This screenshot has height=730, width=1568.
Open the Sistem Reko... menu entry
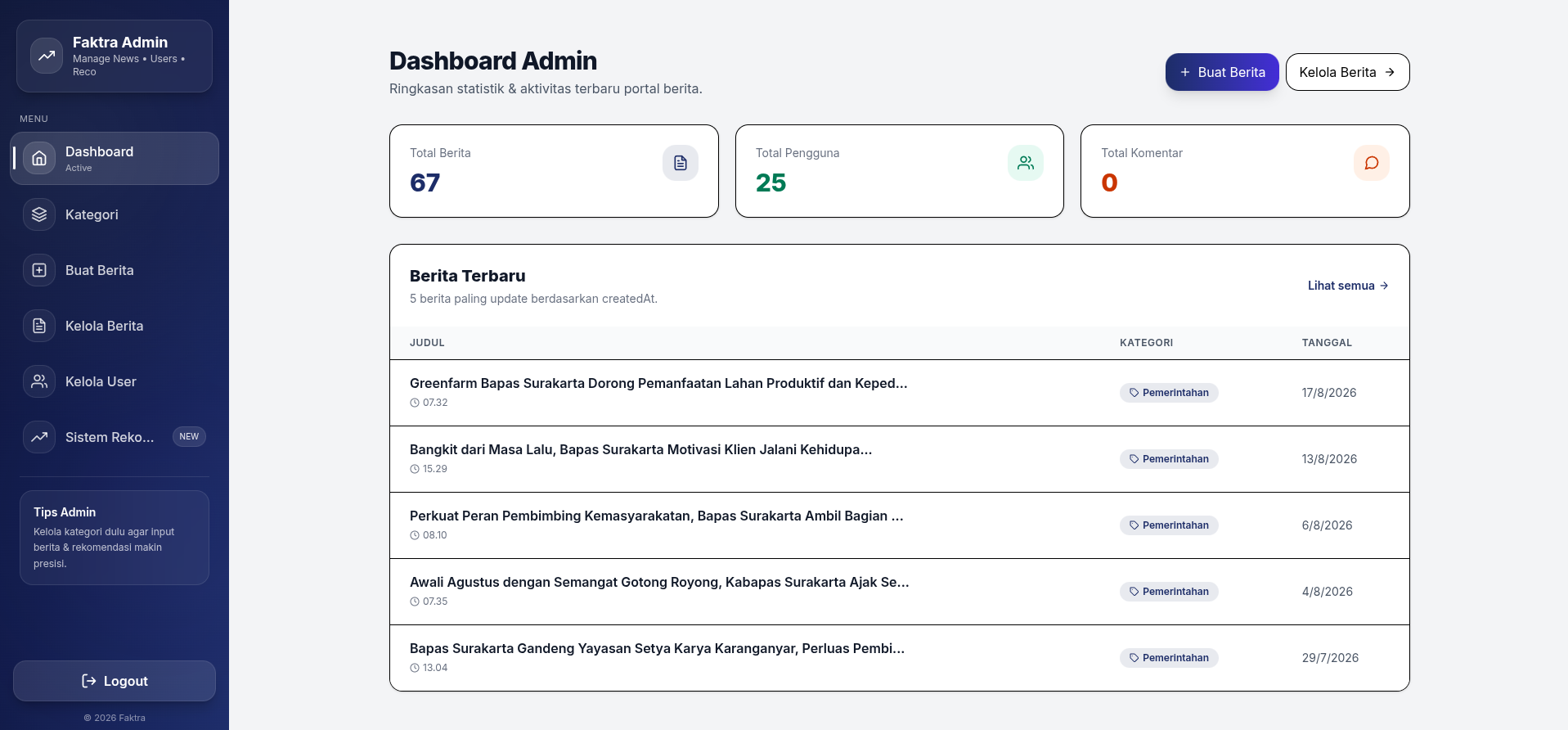pos(115,437)
